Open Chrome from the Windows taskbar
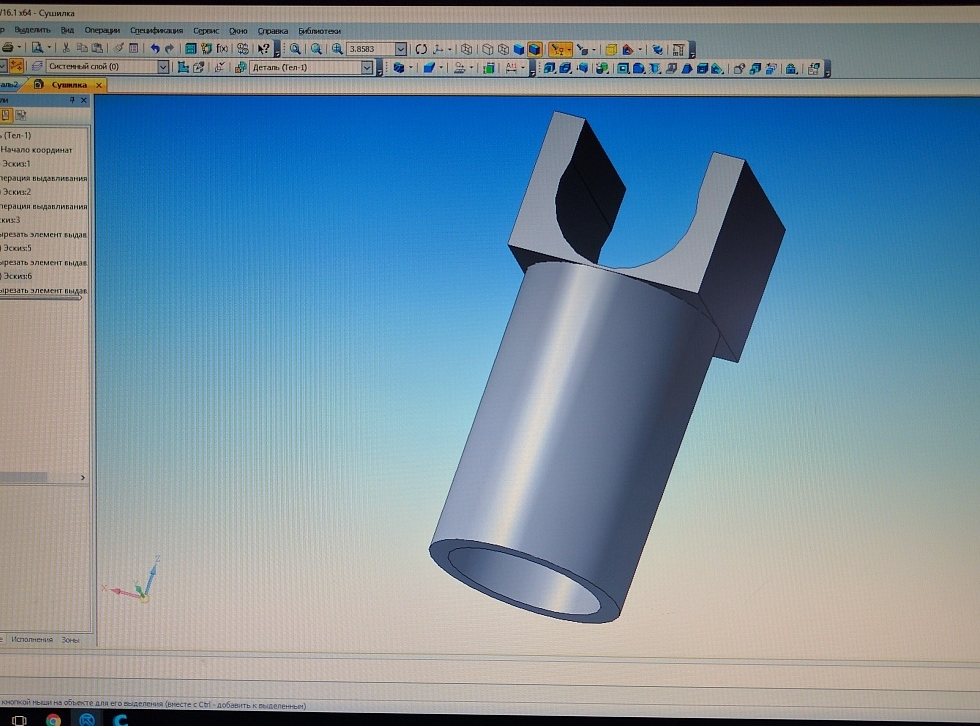Screen dimensions: 980x726 click(x=53, y=720)
